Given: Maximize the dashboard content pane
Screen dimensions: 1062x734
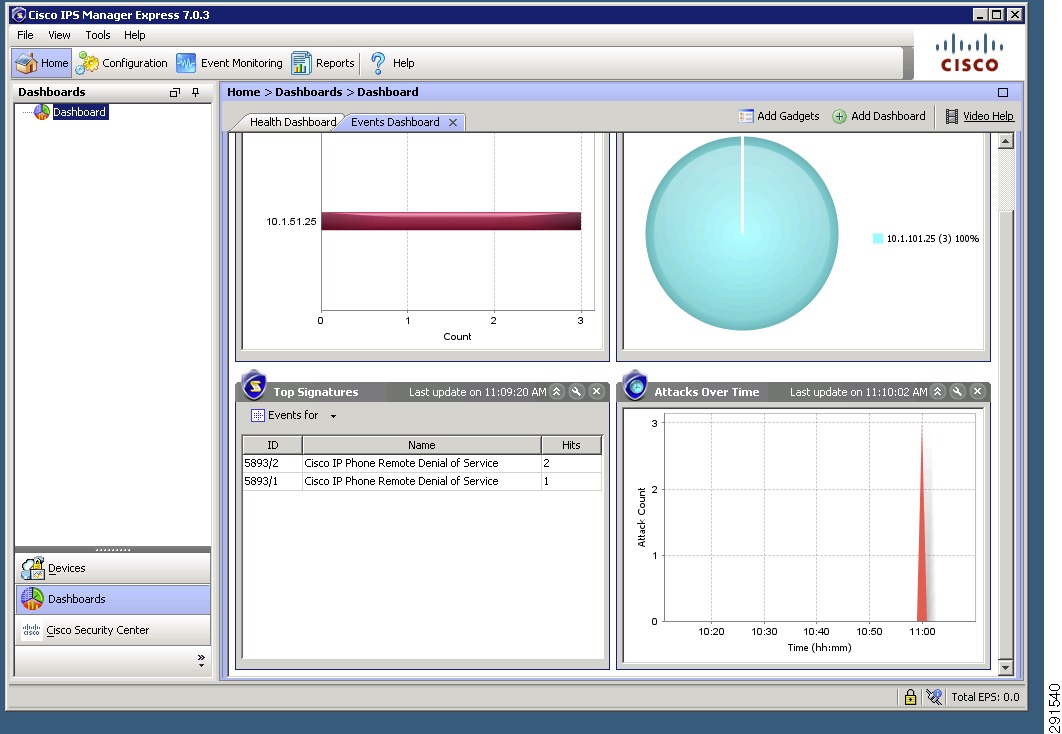Looking at the screenshot, I should coord(1003,93).
